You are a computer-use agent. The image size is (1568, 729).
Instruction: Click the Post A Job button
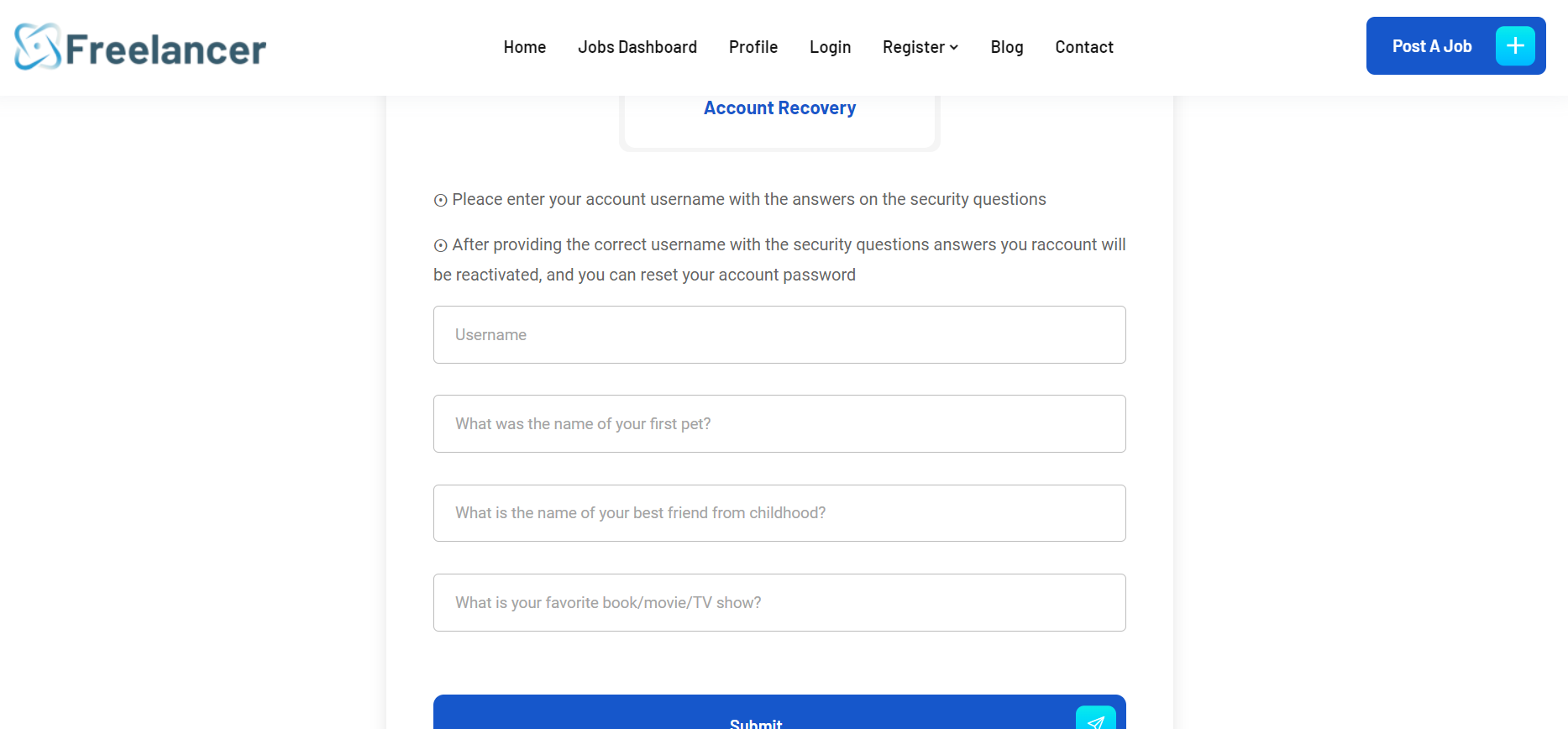pyautogui.click(x=1431, y=45)
